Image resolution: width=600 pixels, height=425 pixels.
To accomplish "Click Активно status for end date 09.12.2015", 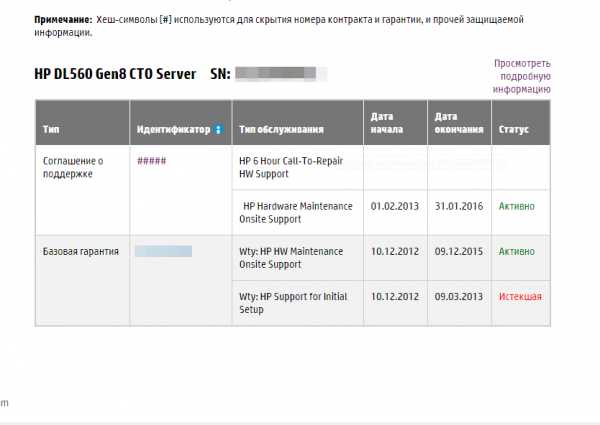I will pos(516,251).
